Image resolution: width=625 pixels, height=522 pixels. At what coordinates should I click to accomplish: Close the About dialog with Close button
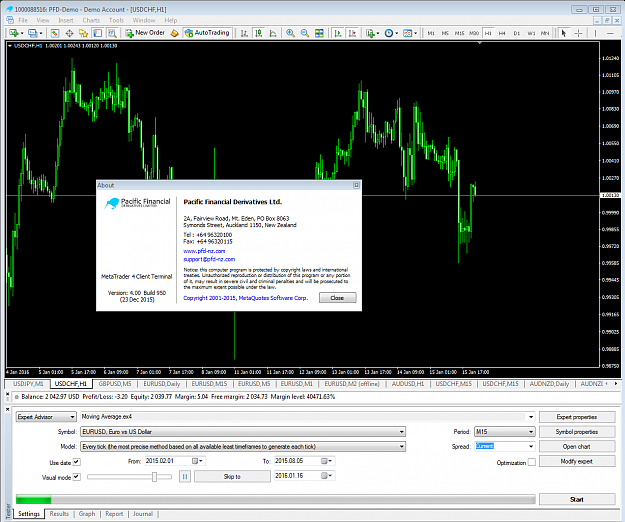point(337,298)
